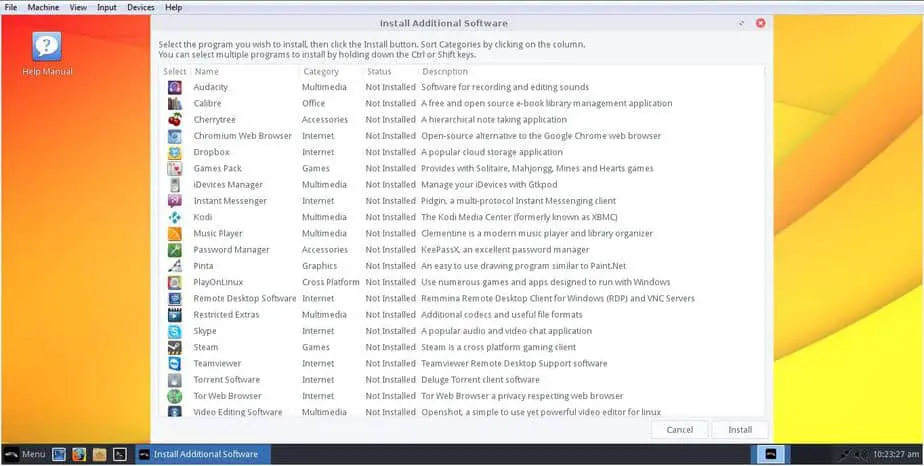Sort the list by Name column

[x=206, y=72]
